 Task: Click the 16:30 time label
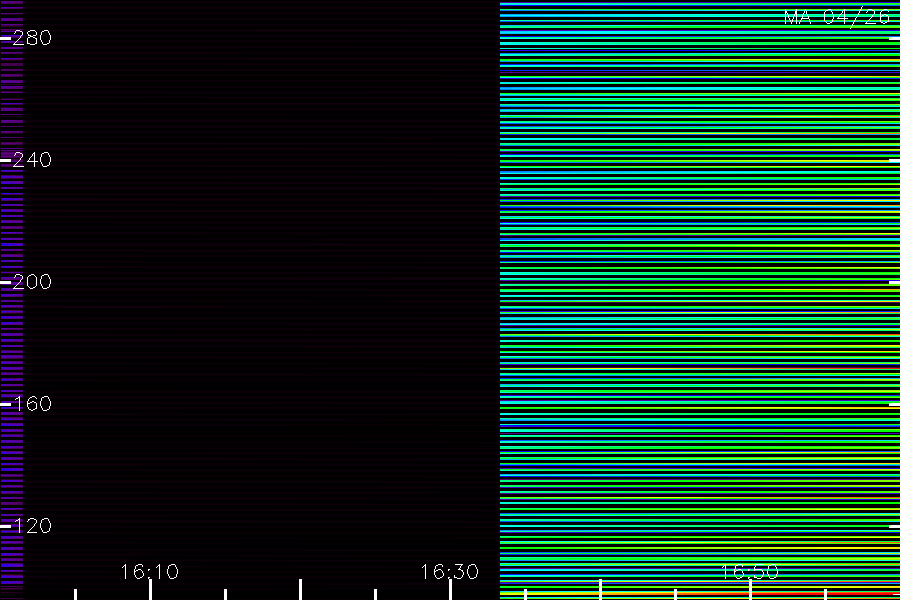coord(449,572)
